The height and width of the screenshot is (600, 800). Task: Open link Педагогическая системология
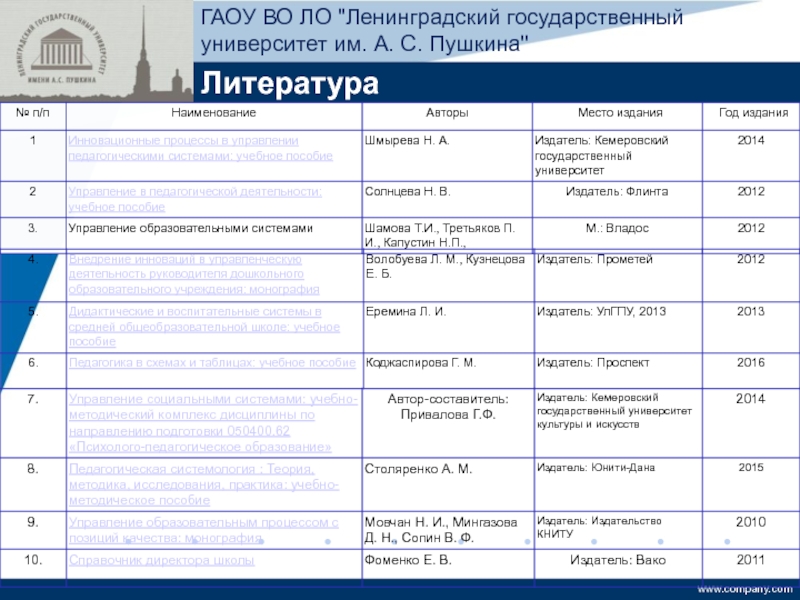204,485
